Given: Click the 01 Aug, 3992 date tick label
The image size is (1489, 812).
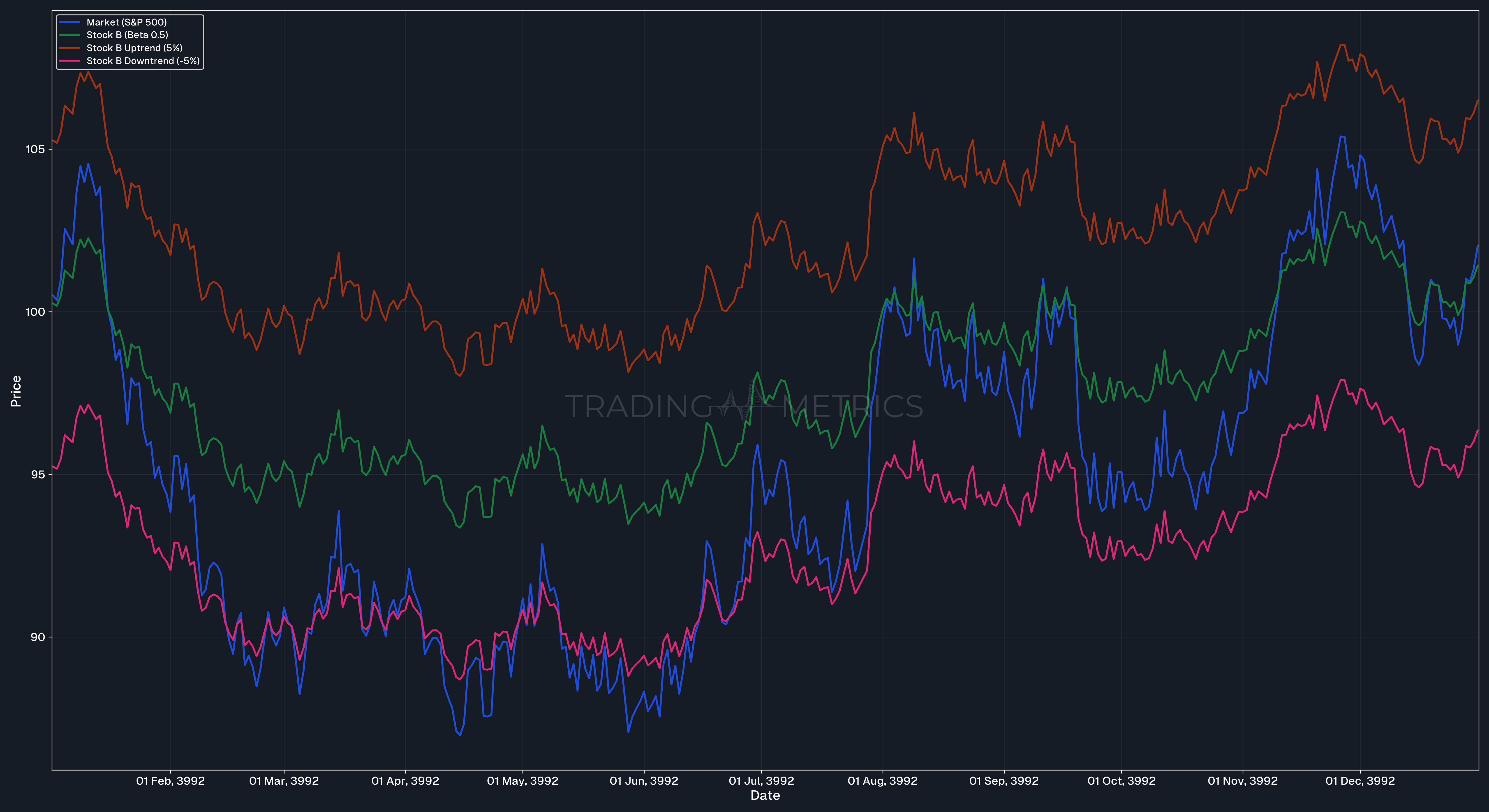Looking at the screenshot, I should [x=883, y=781].
